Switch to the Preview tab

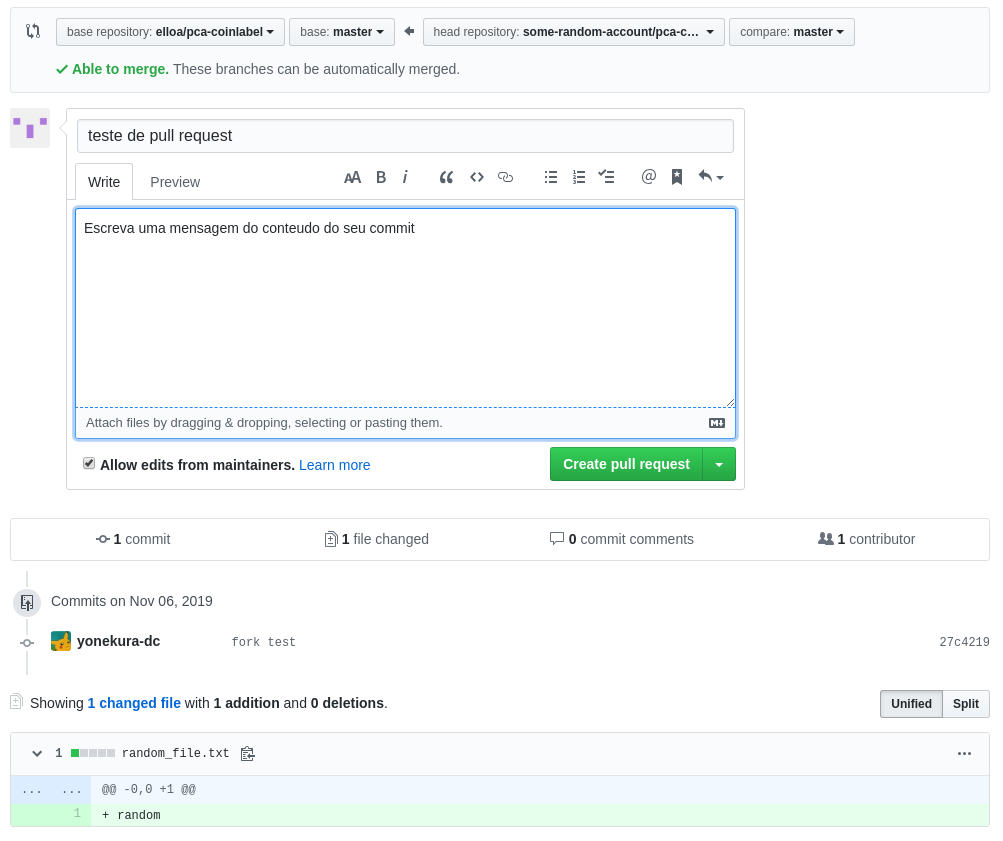175,182
